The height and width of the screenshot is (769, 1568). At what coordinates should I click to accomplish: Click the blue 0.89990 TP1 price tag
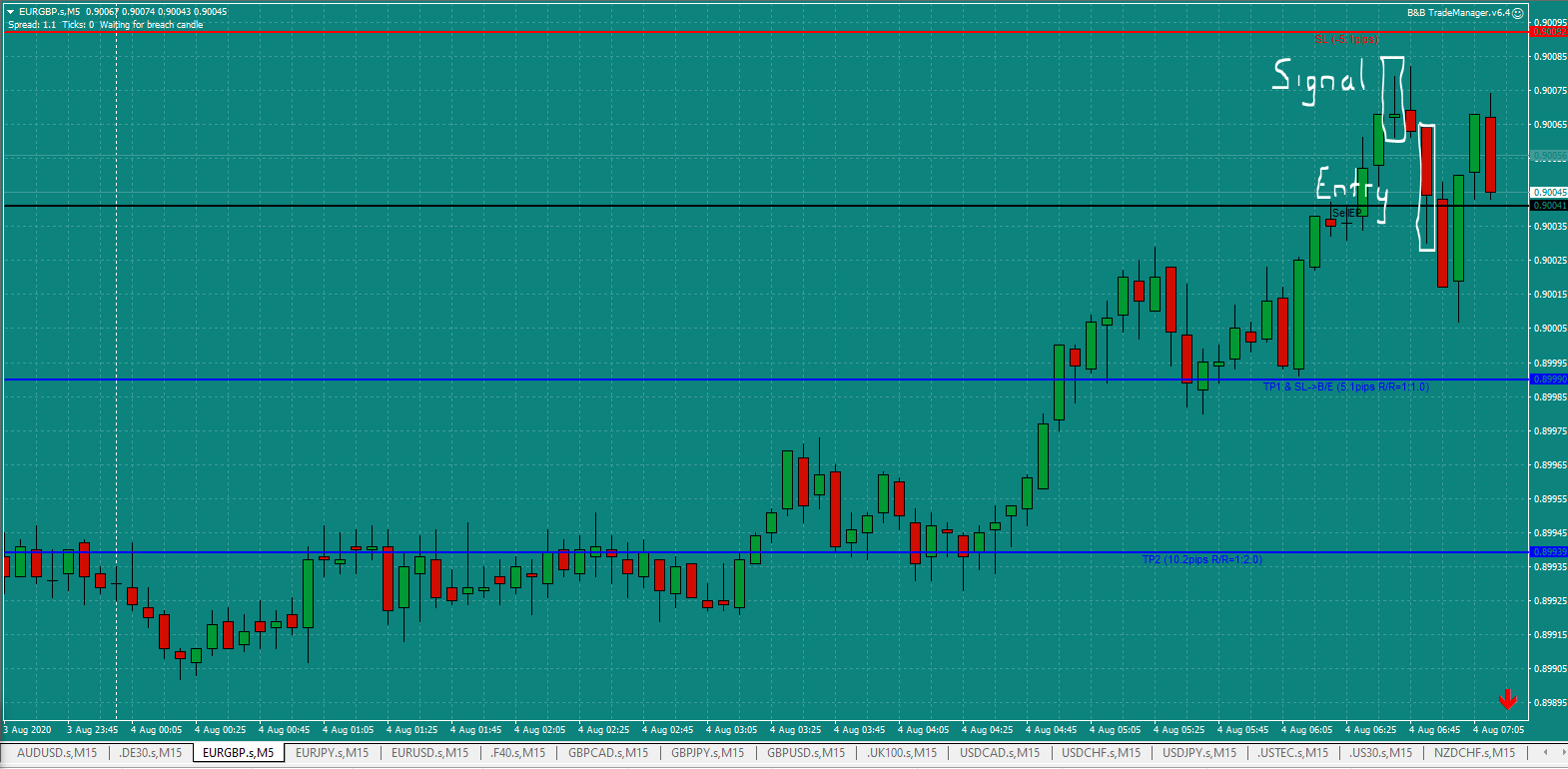[x=1549, y=380]
